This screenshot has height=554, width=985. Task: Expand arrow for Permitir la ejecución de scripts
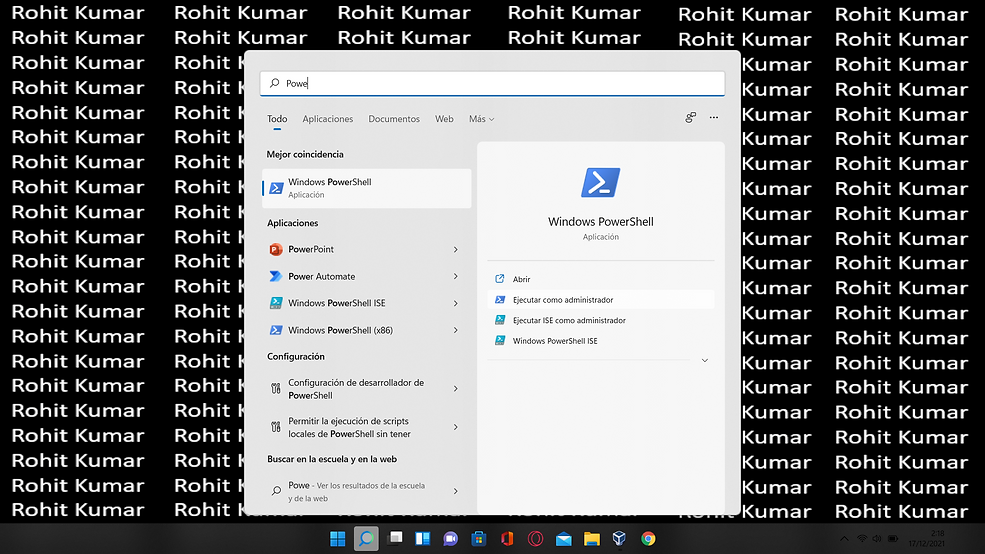click(x=455, y=427)
